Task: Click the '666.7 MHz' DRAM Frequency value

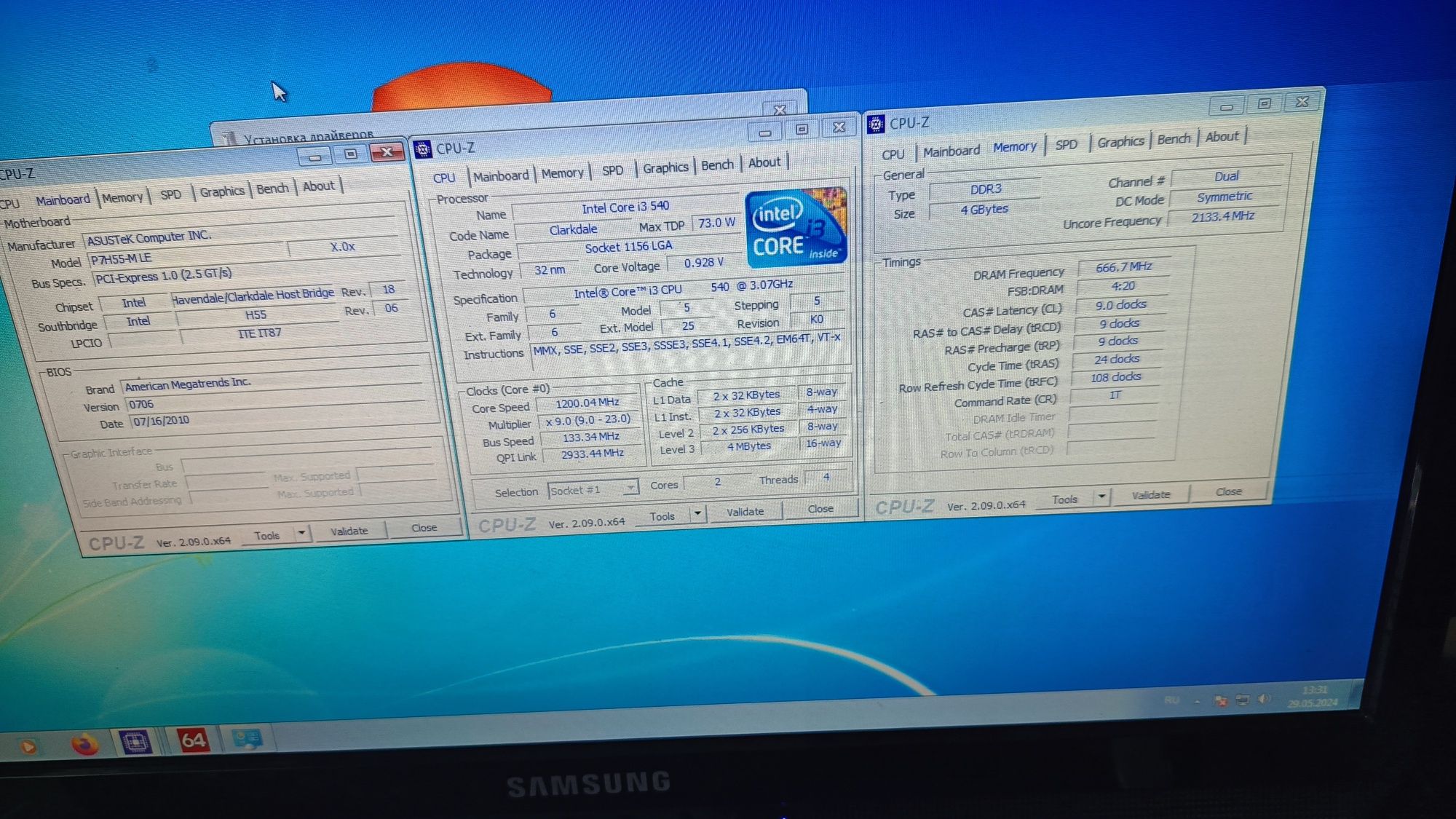Action: [x=1123, y=267]
